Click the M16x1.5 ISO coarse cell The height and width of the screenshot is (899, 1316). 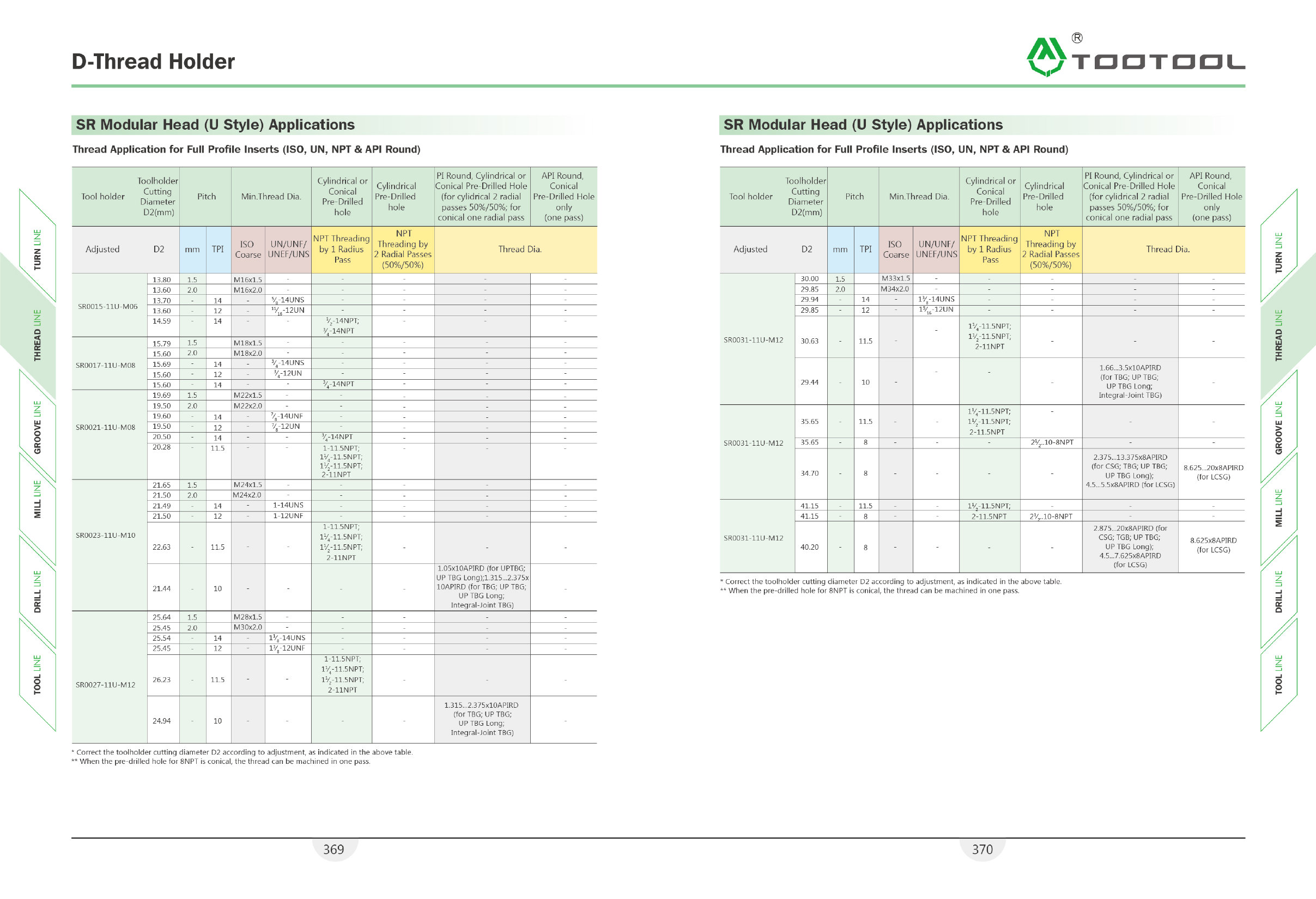tap(248, 280)
